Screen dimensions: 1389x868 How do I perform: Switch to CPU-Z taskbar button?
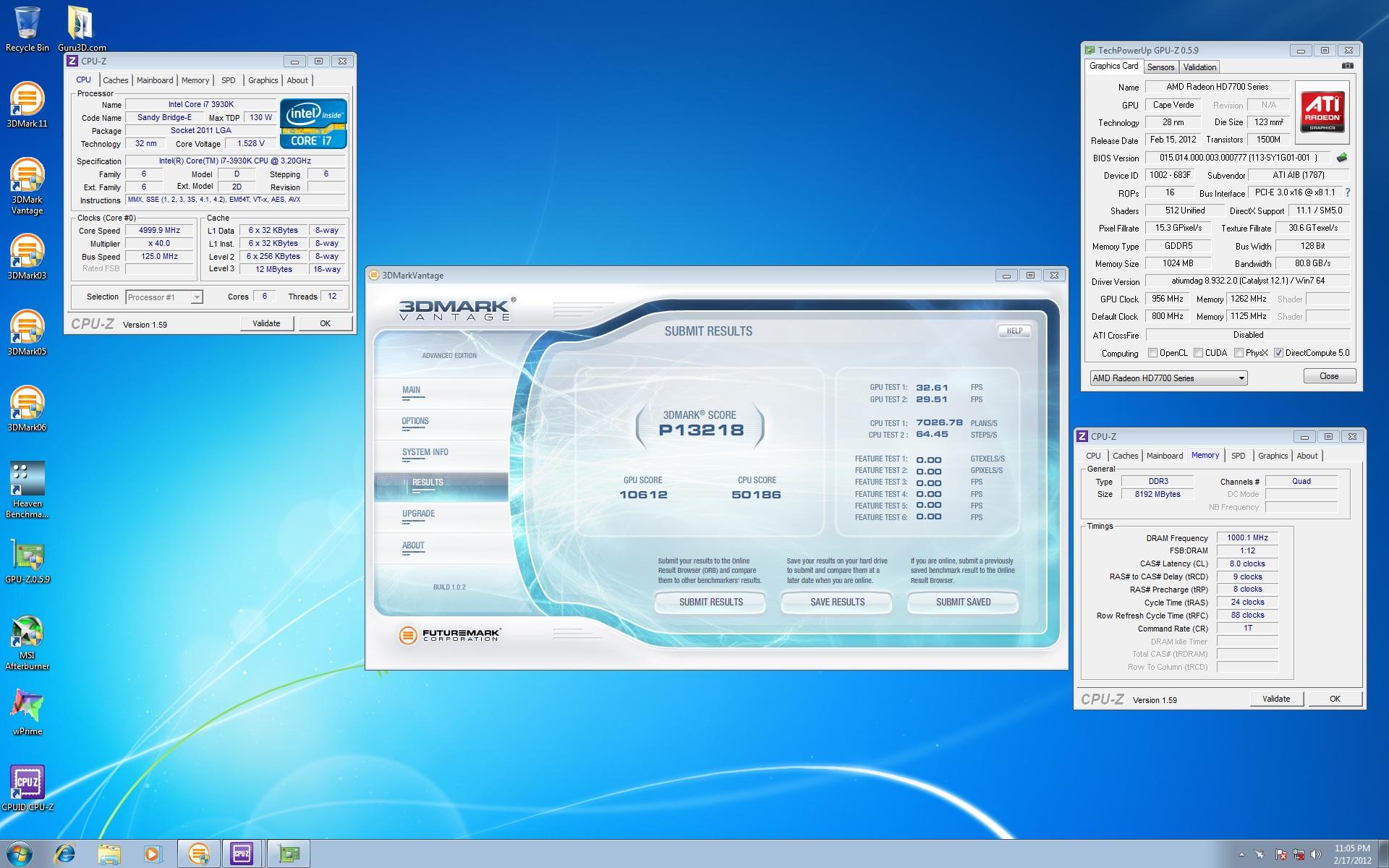pos(242,854)
